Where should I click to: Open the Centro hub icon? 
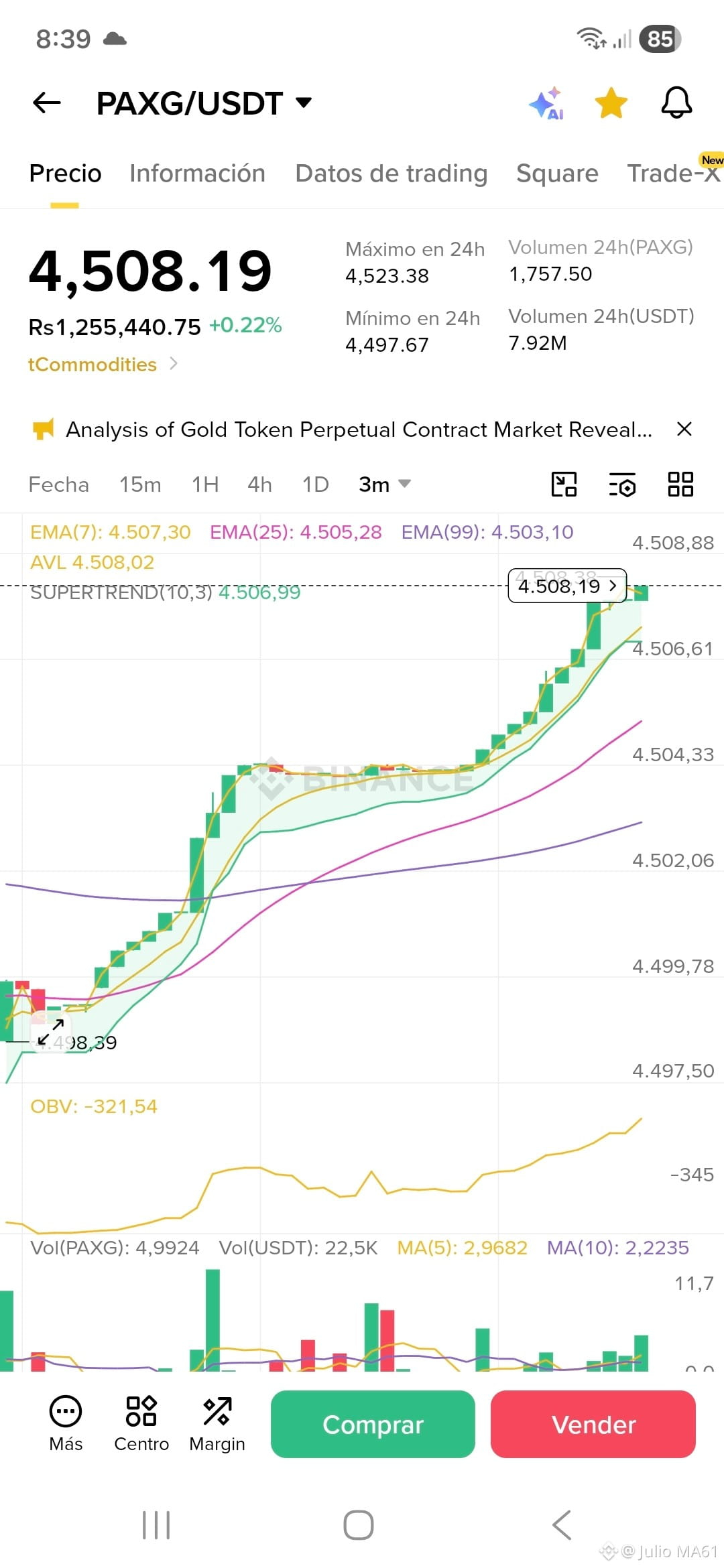(x=141, y=1423)
